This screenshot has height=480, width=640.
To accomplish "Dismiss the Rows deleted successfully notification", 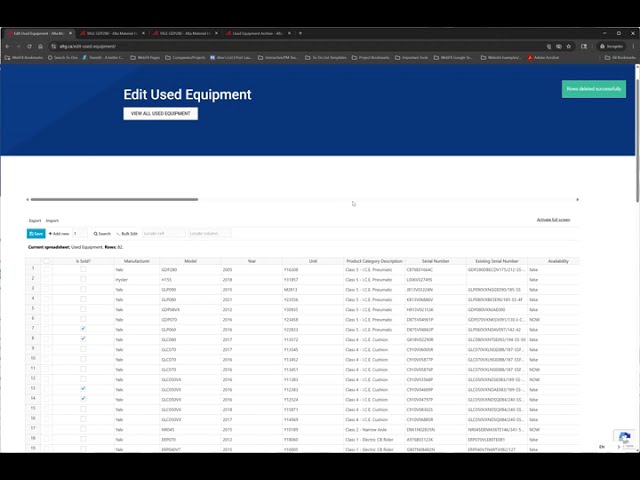I will tap(594, 89).
